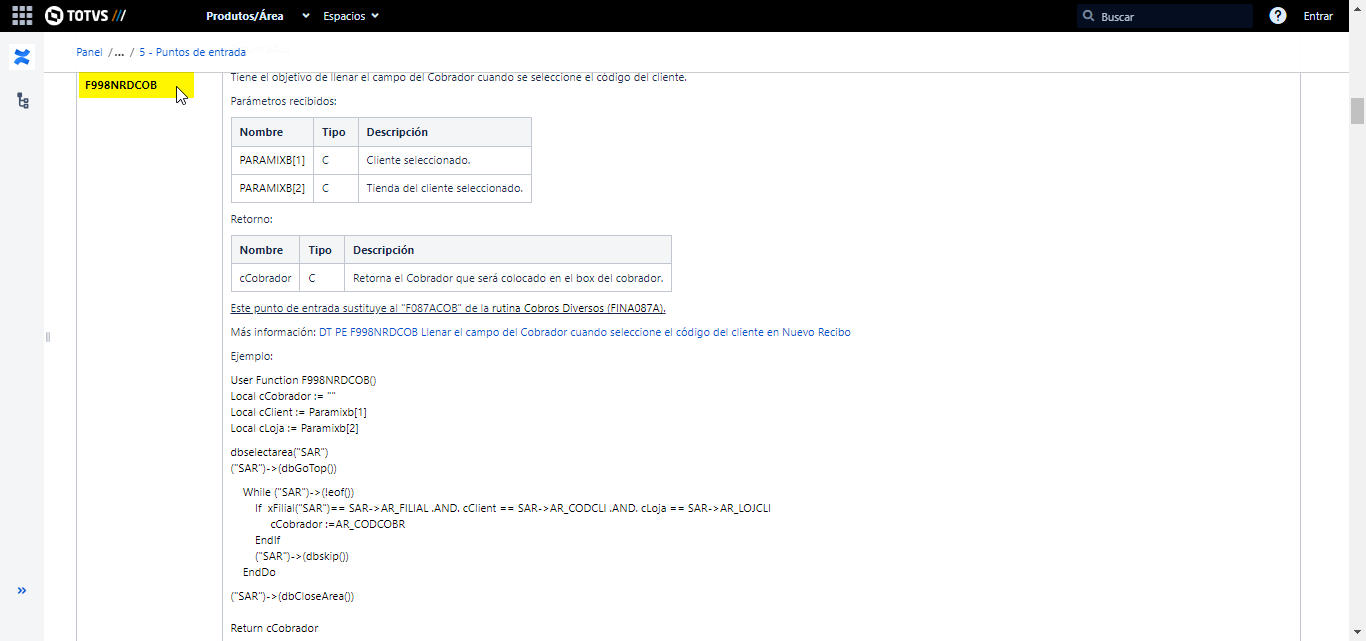Click the sidebar collapse handle on the left edge
This screenshot has width=1366, height=641.
click(x=48, y=337)
